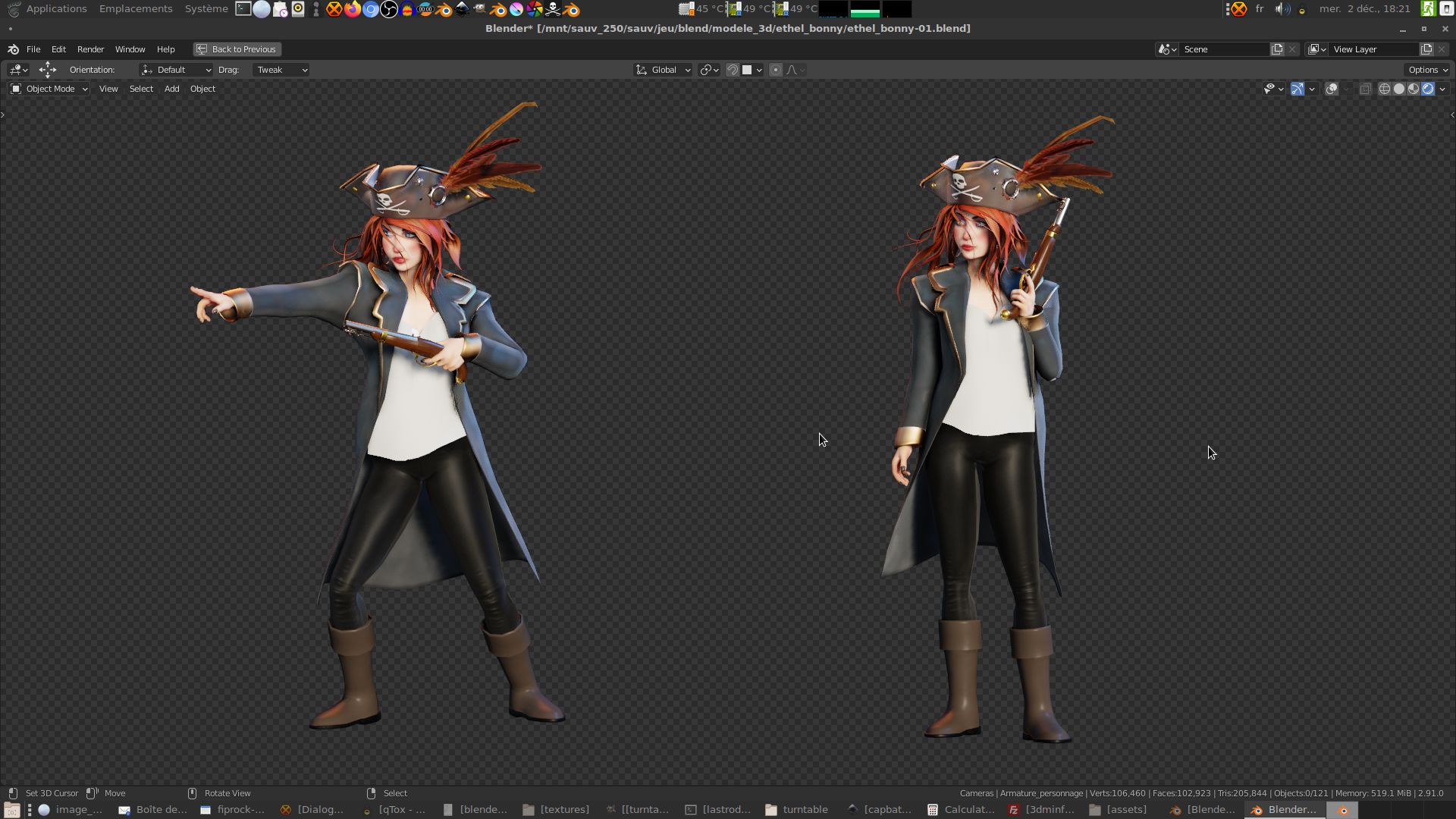Open the Emplacements system menu
Image resolution: width=1456 pixels, height=819 pixels.
point(136,9)
